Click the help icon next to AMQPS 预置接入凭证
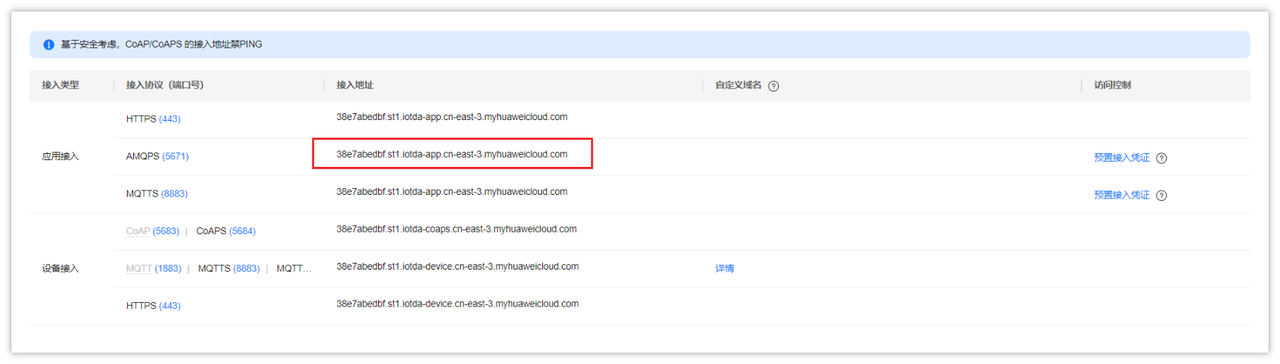 coord(1161,158)
